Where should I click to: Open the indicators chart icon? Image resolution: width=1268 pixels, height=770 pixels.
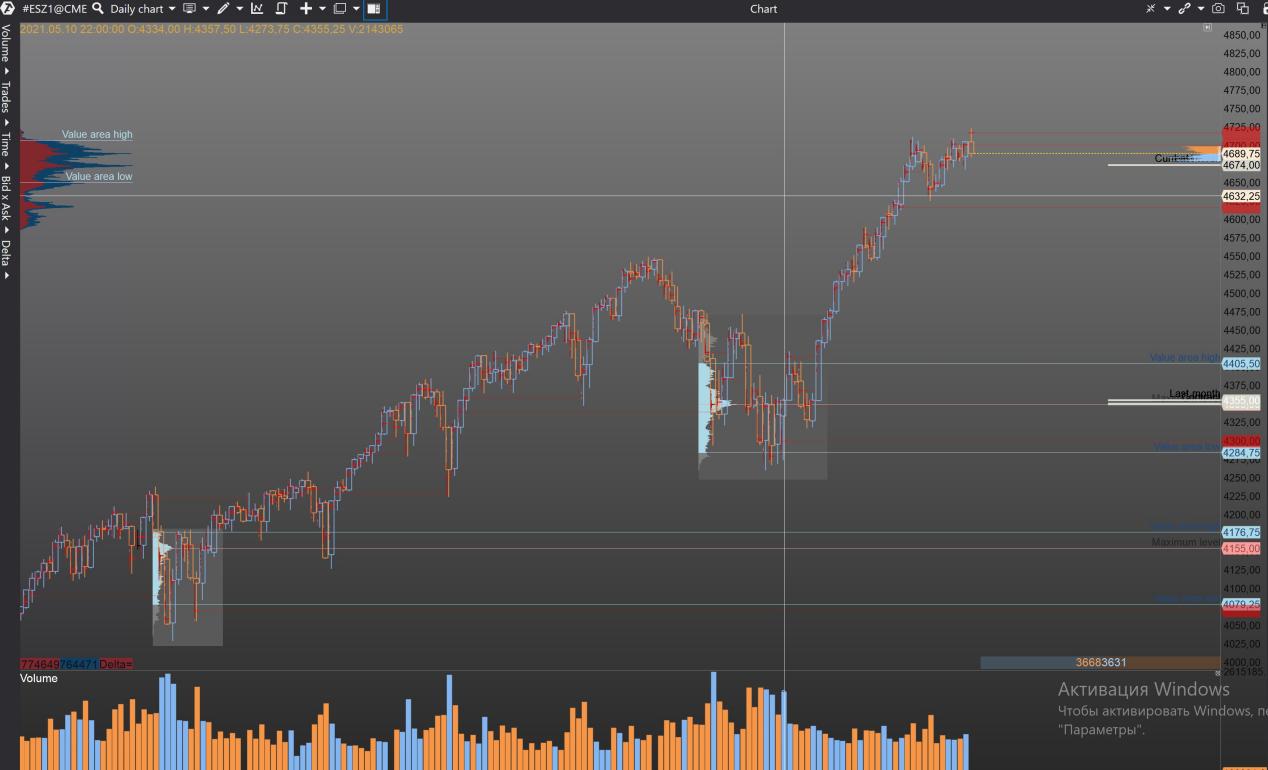click(257, 8)
